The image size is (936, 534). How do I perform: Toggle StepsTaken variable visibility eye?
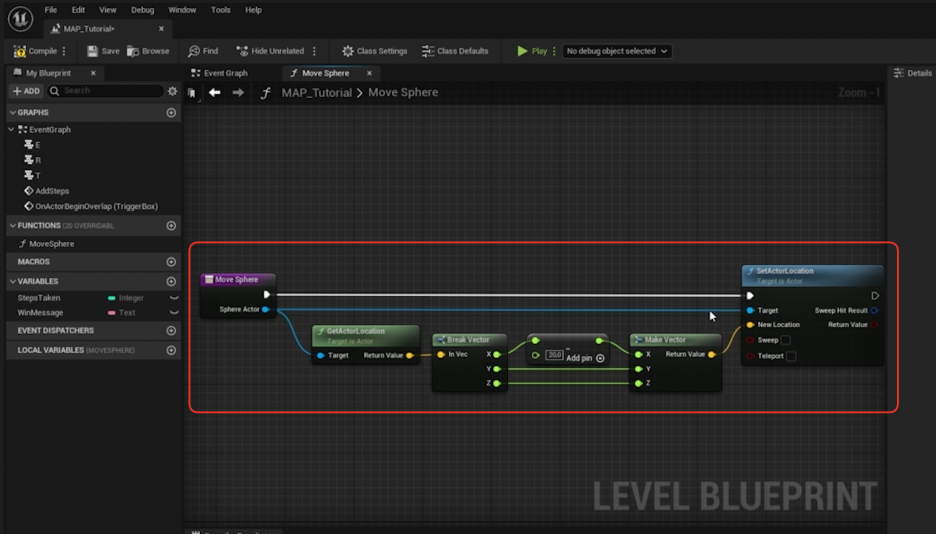174,298
